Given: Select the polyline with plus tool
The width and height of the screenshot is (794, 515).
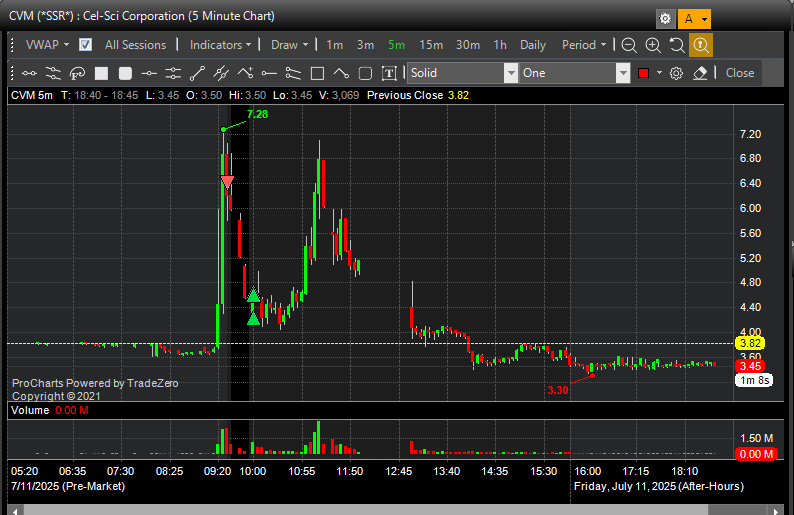Looking at the screenshot, I should pos(245,73).
